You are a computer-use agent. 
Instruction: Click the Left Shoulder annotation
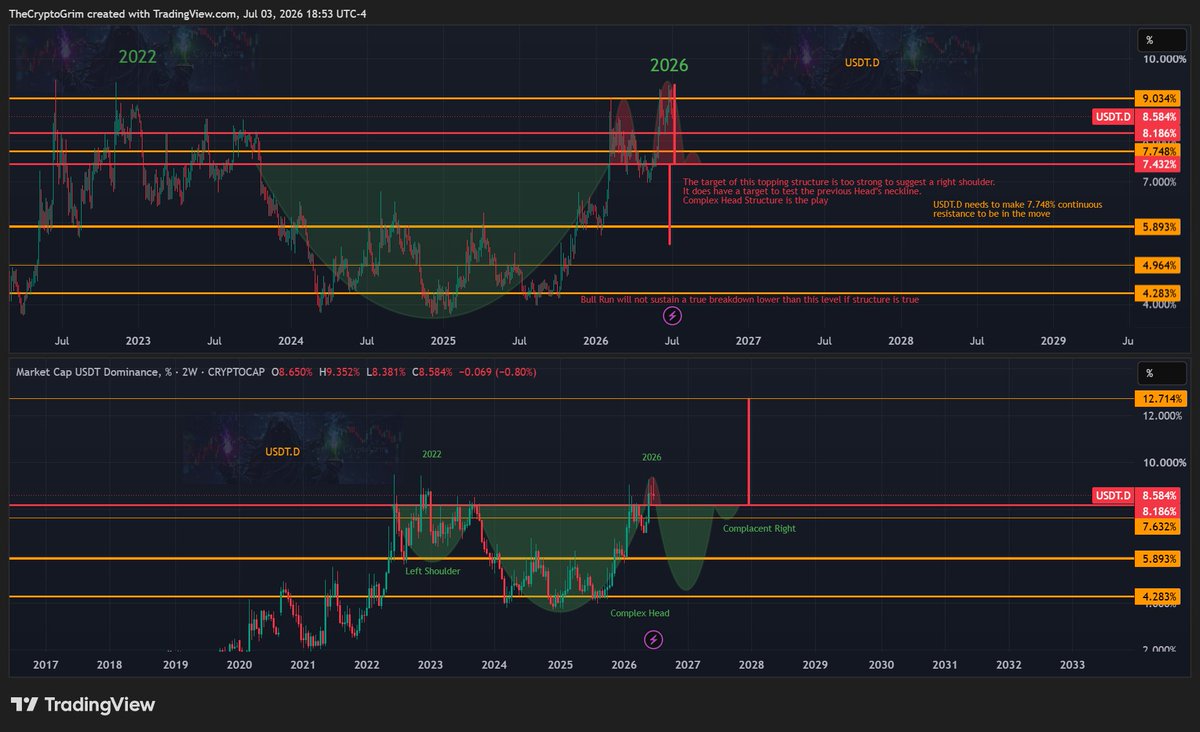coord(433,571)
